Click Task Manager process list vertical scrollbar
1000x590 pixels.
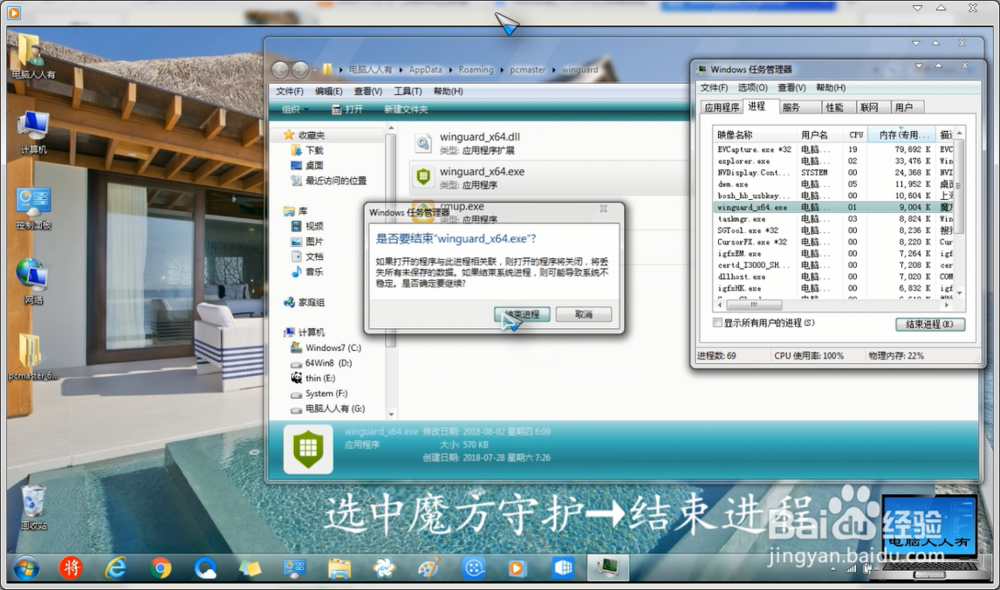(959, 212)
